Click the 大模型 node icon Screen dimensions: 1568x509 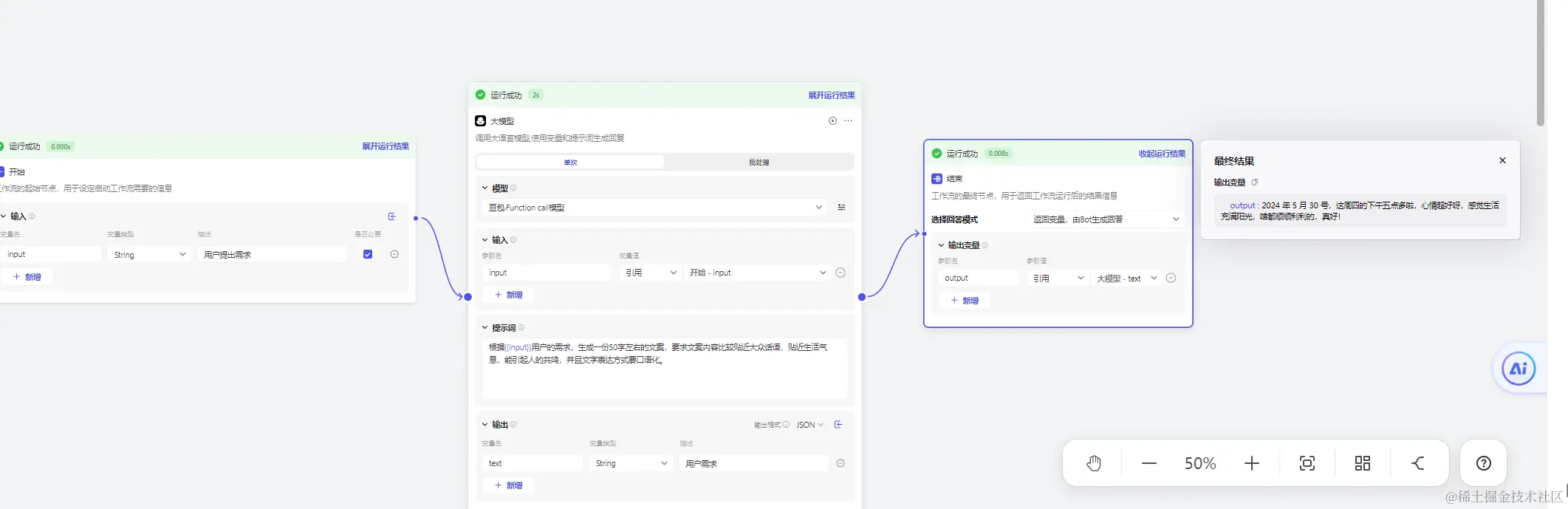point(480,120)
